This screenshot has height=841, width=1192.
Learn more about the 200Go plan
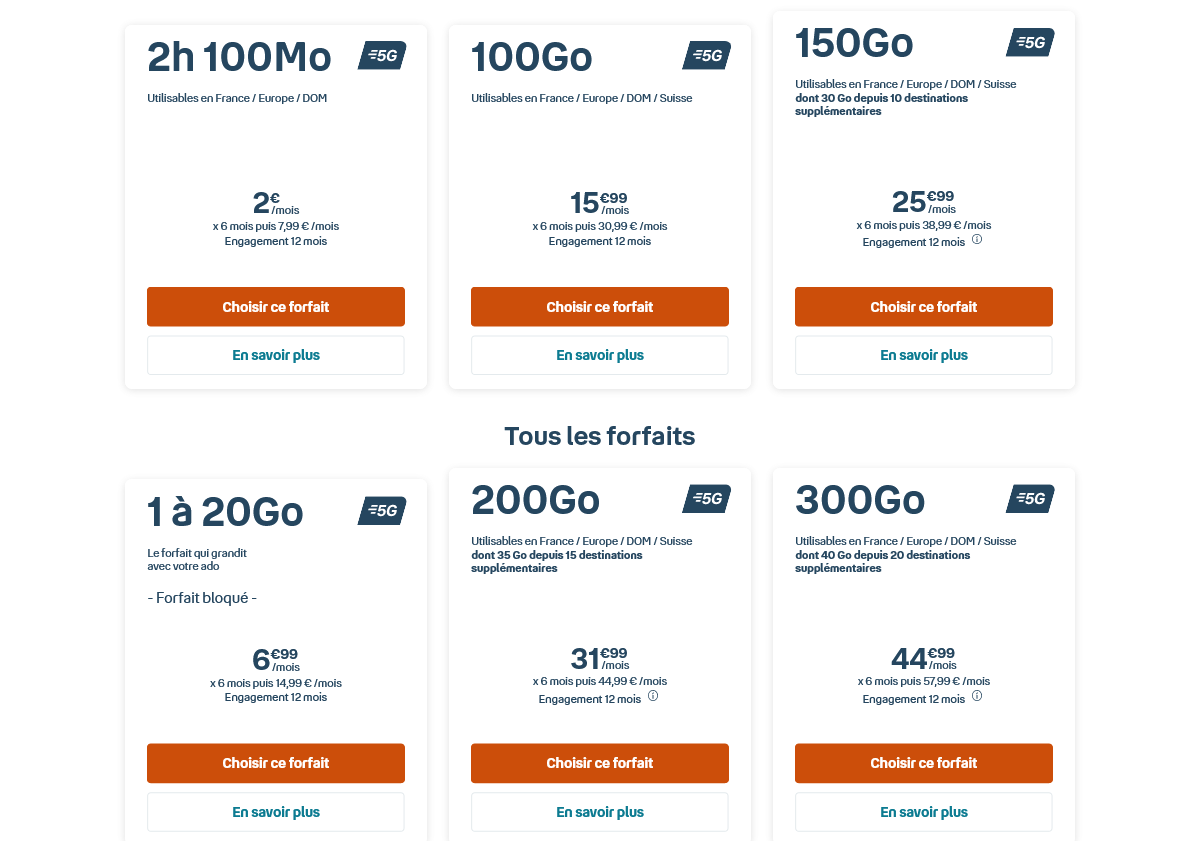[x=600, y=812]
